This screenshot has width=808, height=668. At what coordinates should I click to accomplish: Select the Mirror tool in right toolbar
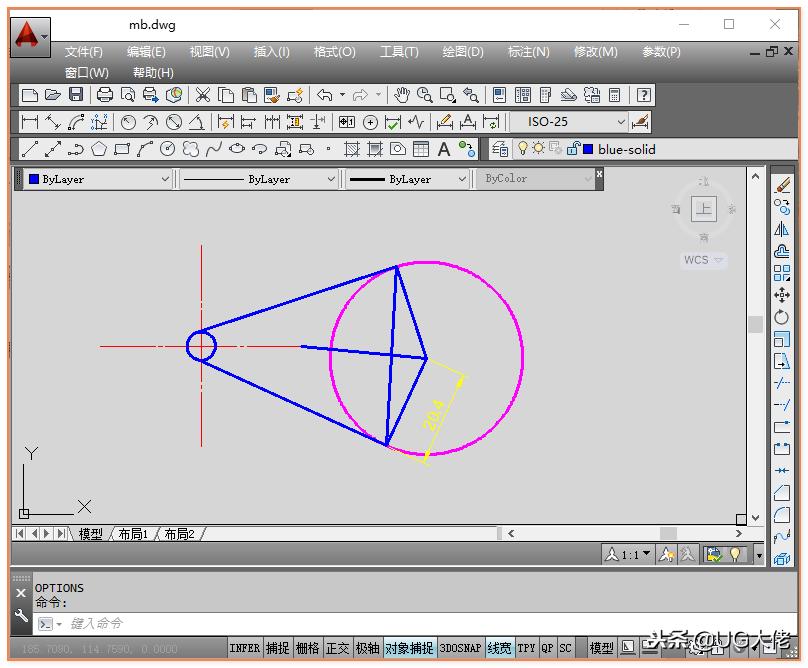782,228
